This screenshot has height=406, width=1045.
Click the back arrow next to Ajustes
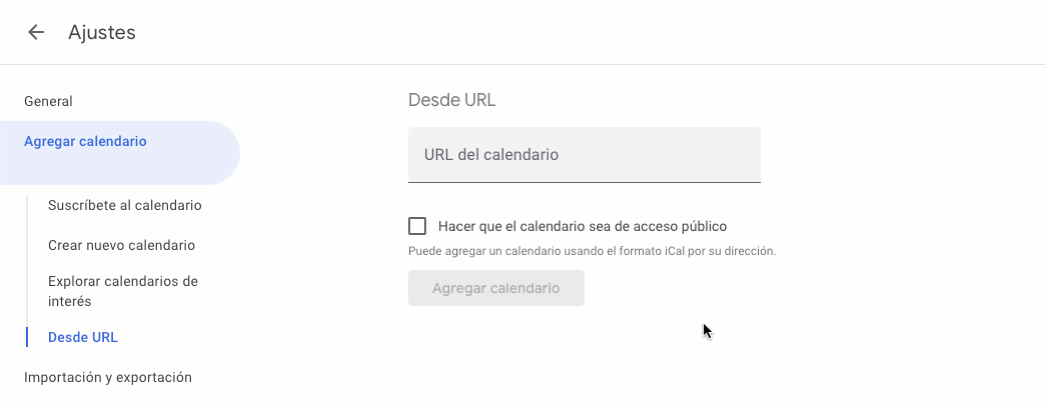36,32
